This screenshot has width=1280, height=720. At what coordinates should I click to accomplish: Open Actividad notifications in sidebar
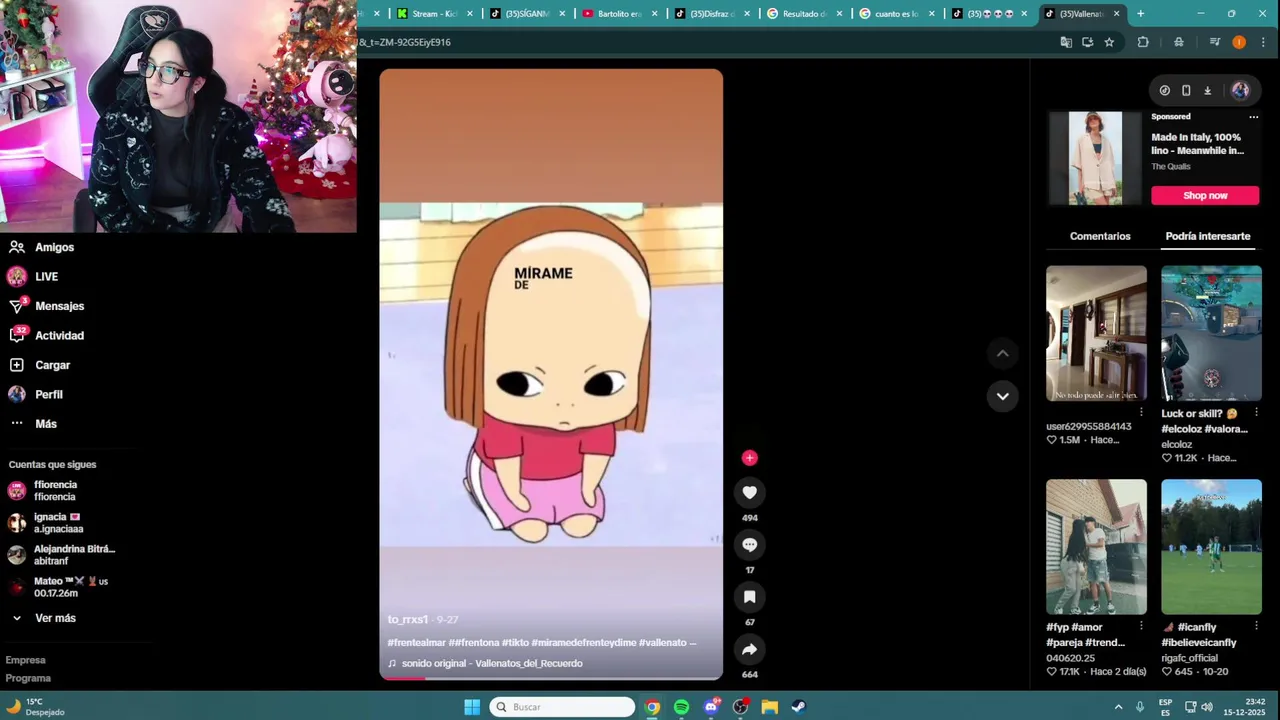46,335
